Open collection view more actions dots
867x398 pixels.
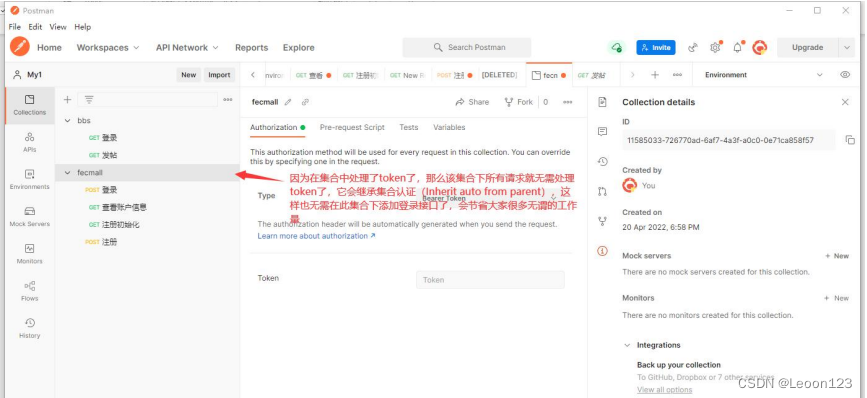click(567, 102)
